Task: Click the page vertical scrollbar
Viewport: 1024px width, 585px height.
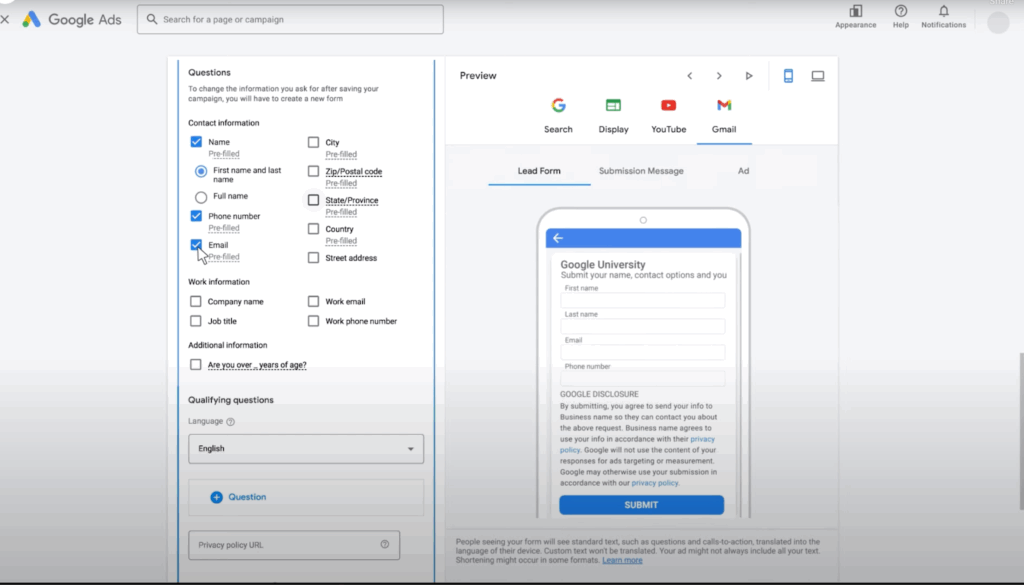Action: click(x=1021, y=431)
